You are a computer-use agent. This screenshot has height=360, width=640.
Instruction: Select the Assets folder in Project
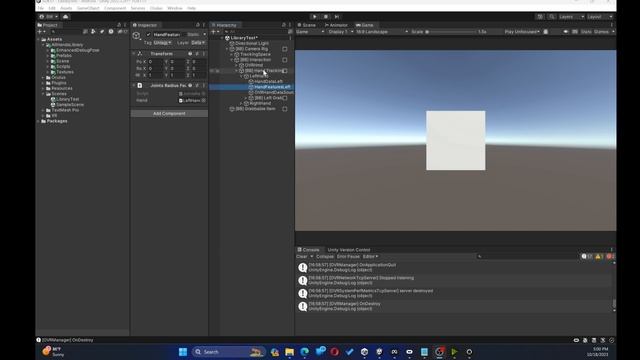(54, 40)
